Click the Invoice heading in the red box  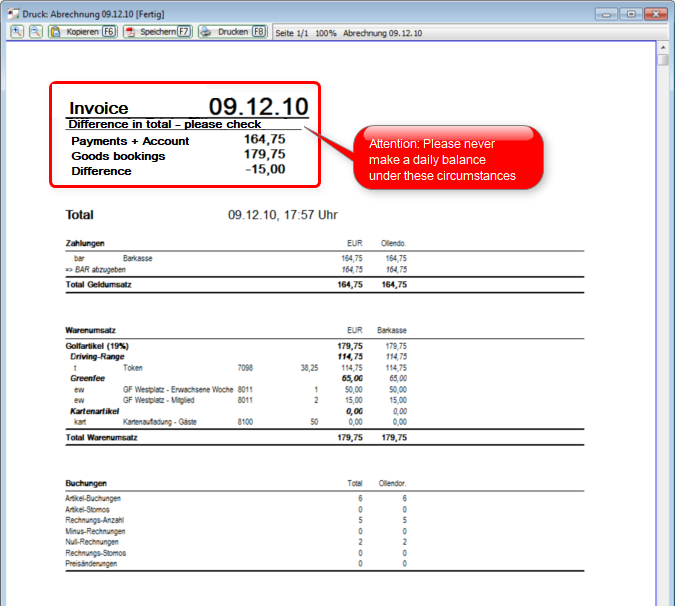(x=98, y=108)
